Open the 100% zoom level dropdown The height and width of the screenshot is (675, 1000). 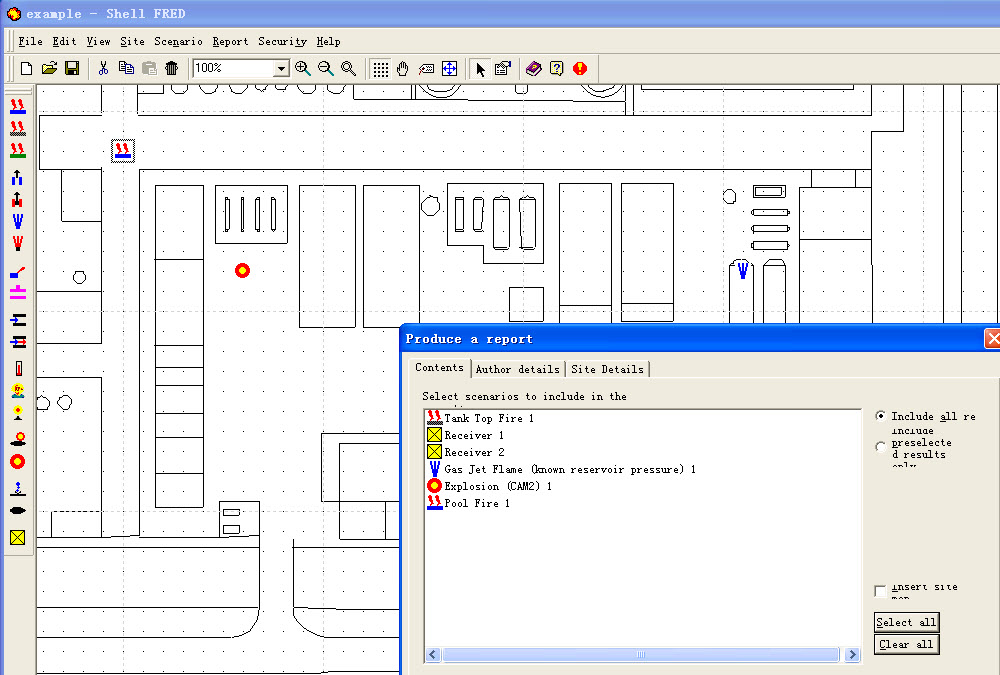click(x=281, y=68)
